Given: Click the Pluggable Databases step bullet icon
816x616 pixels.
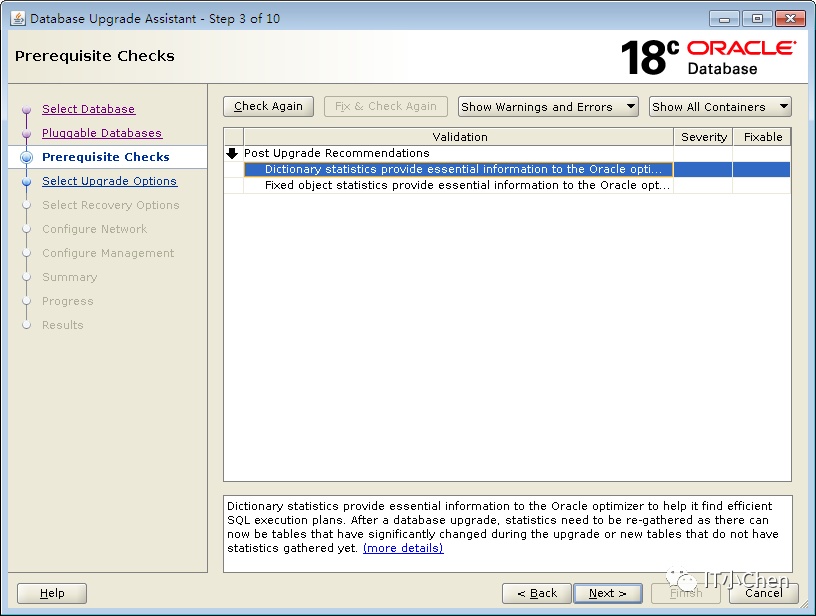Looking at the screenshot, I should [x=27, y=134].
